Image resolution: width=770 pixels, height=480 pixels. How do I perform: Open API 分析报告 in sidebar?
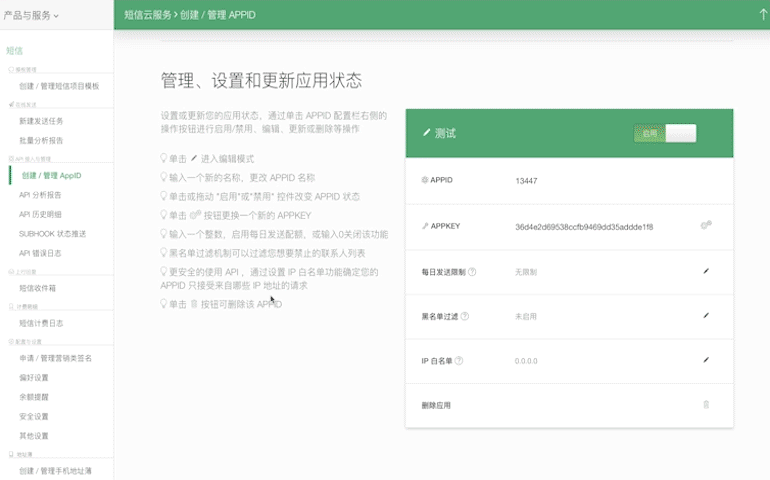coord(40,195)
